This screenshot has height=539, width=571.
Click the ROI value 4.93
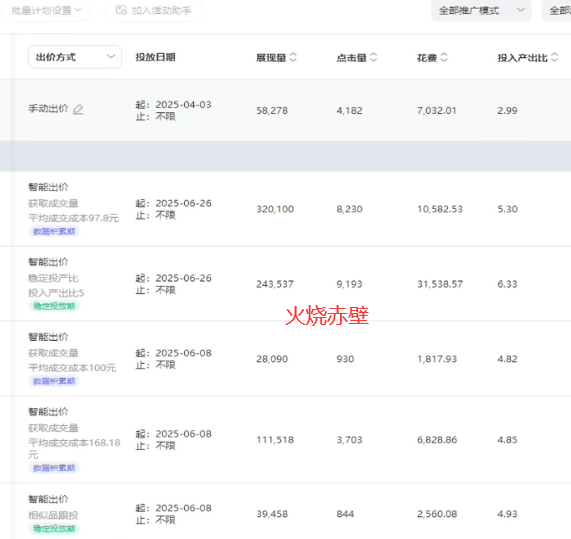tap(507, 514)
